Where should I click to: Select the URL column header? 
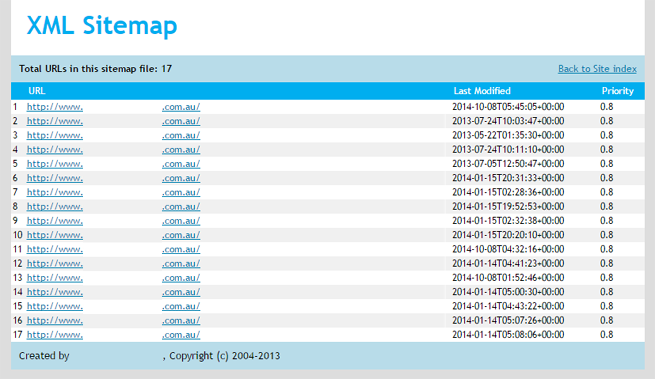coord(37,91)
